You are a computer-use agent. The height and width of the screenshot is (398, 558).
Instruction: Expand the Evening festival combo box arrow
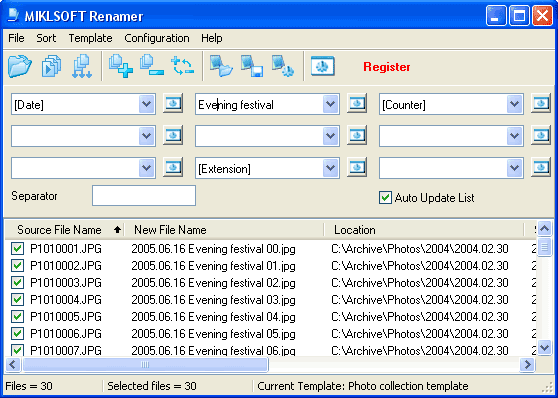click(x=331, y=104)
